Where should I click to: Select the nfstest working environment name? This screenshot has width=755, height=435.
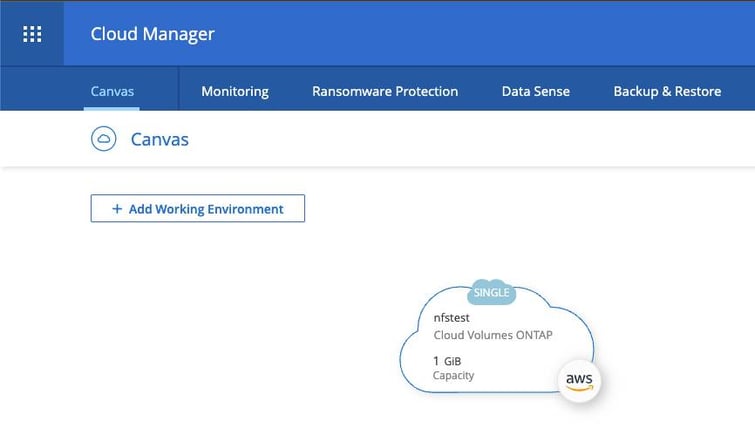point(452,316)
